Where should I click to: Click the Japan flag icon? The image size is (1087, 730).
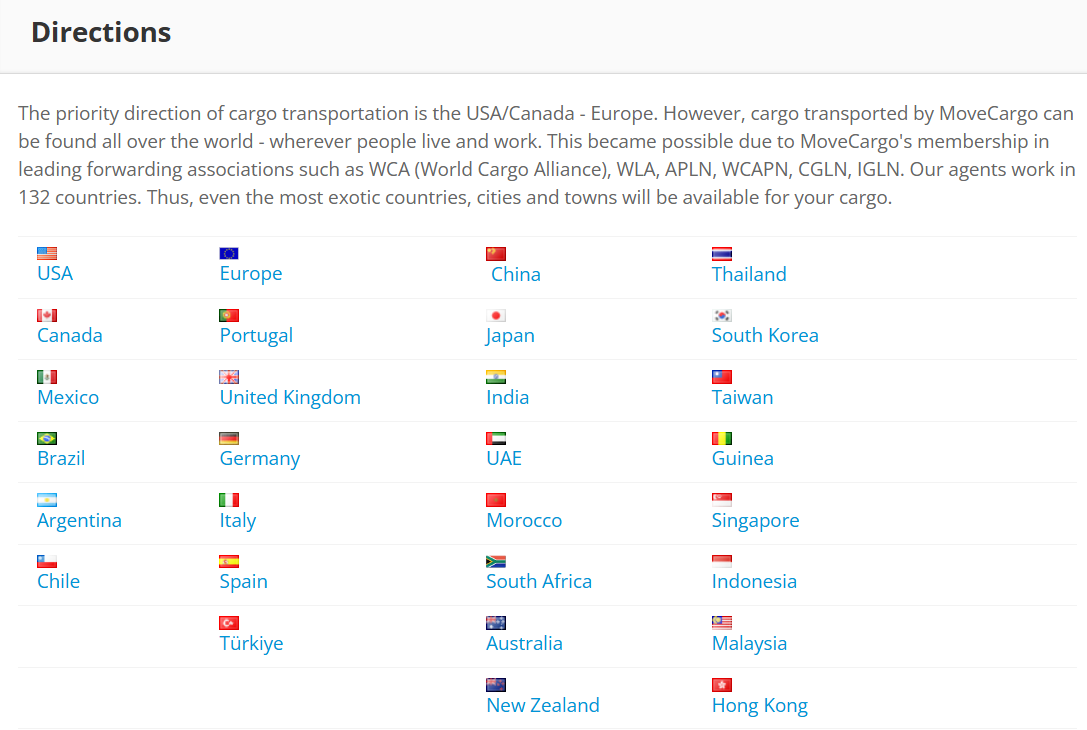[496, 315]
